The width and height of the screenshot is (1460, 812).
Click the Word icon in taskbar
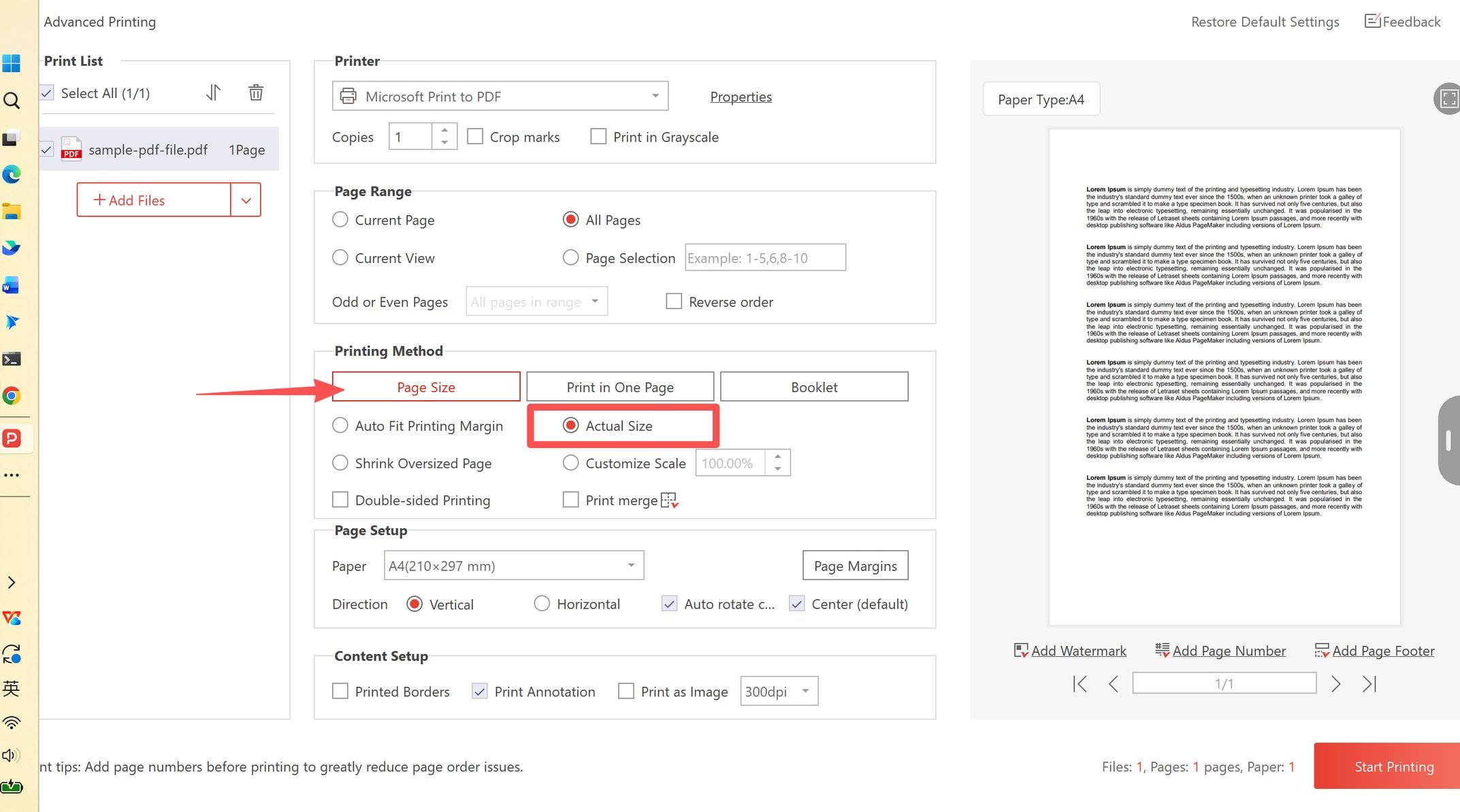tap(12, 285)
